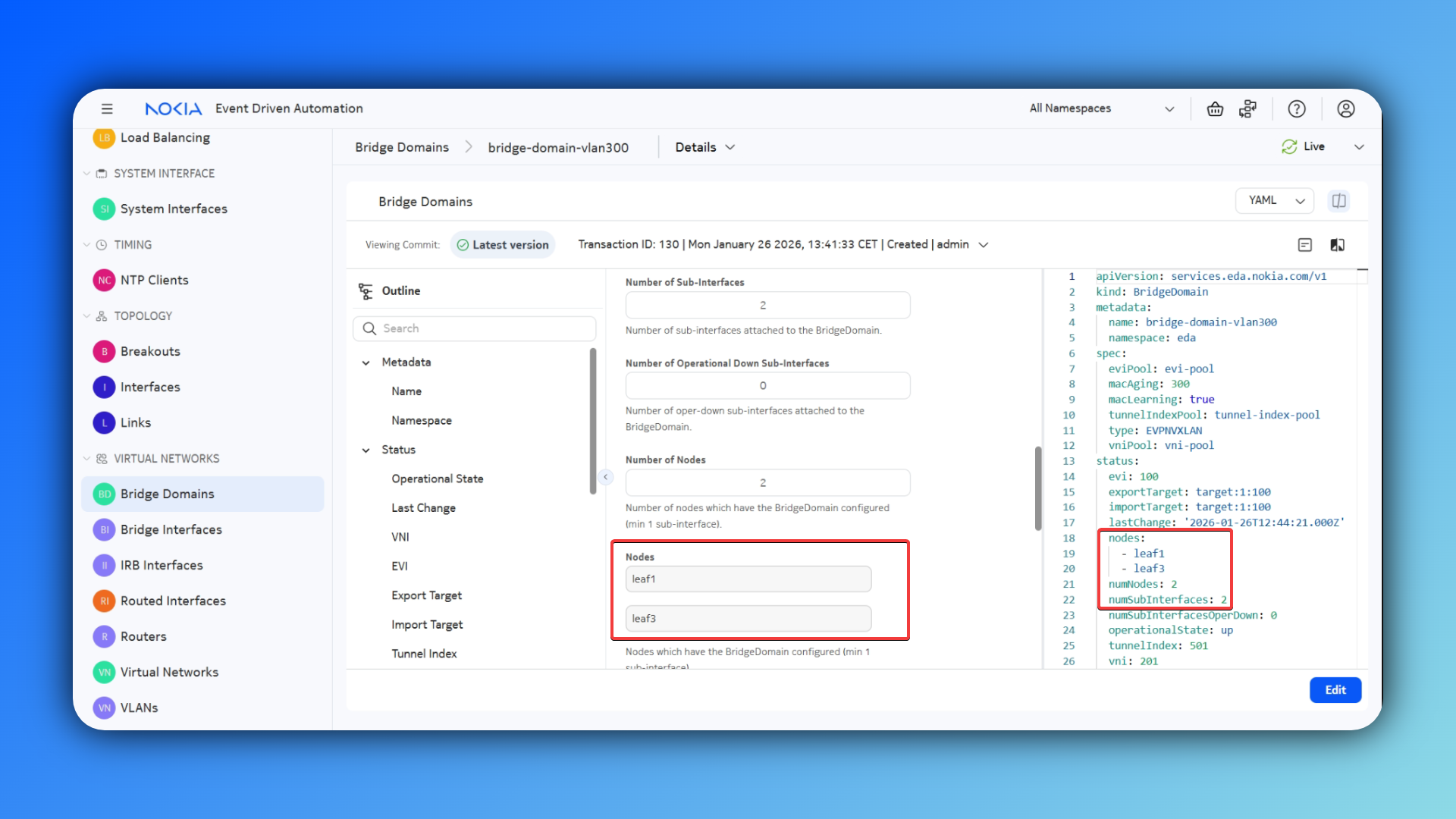
Task: Click the basket icon in header
Action: click(1215, 108)
